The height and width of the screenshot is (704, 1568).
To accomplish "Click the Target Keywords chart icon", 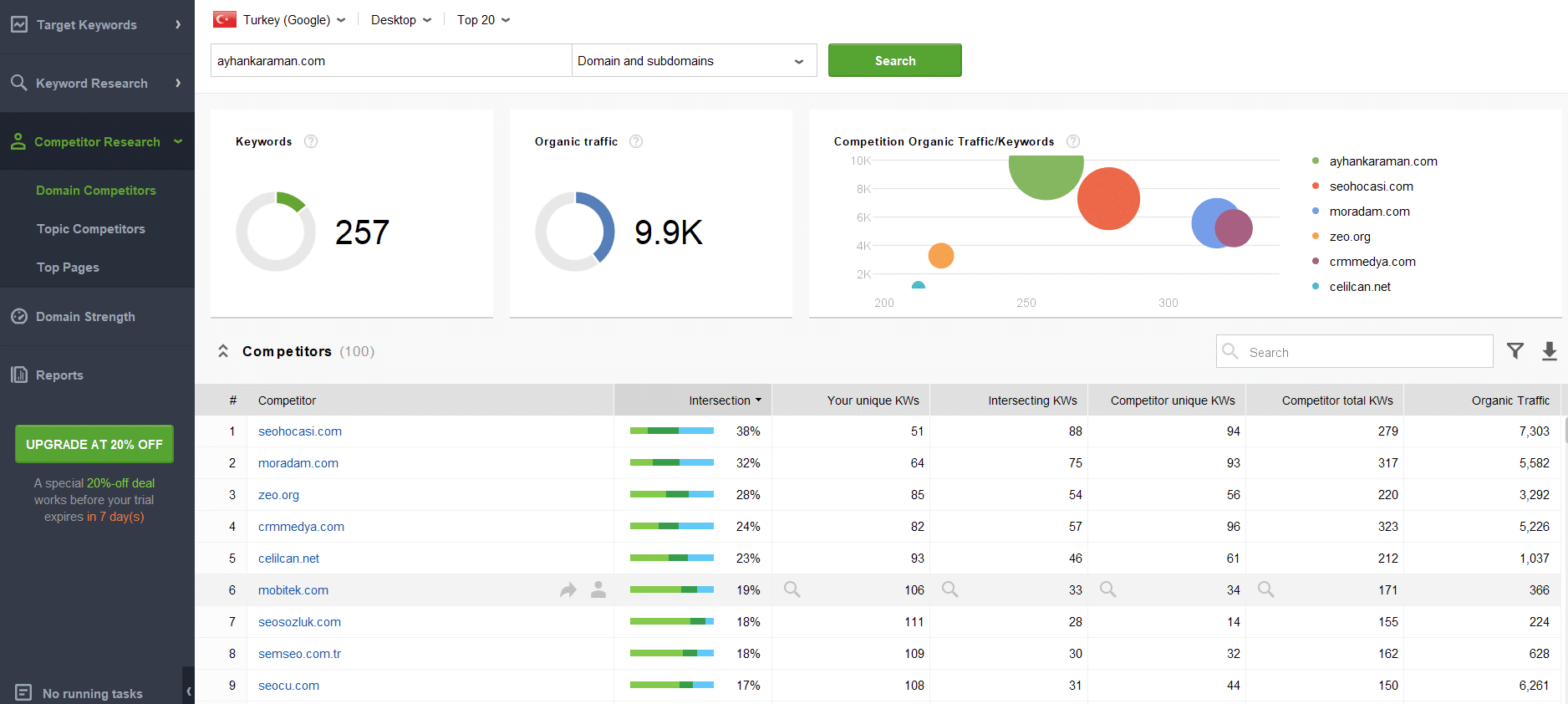I will (19, 24).
